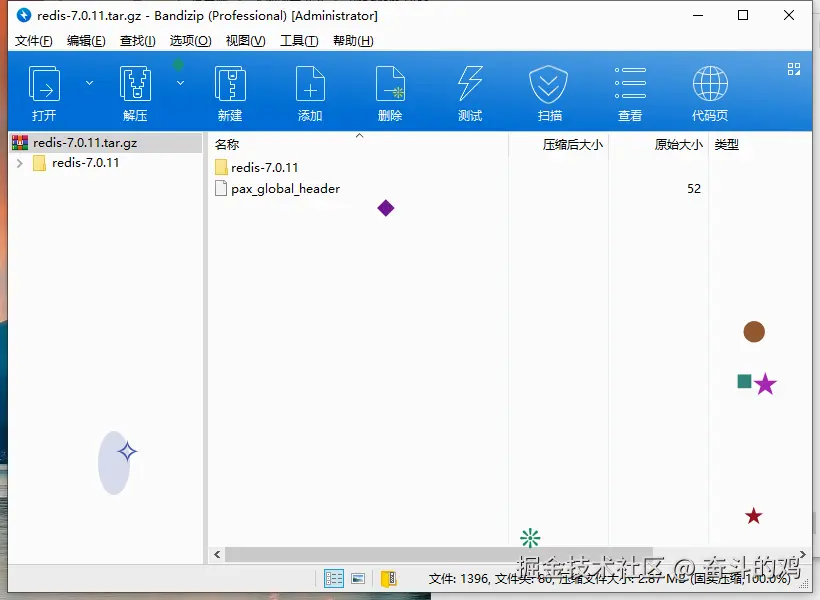The width and height of the screenshot is (820, 600).
Task: Click the folder icon beside redis-7.0.11 in list
Action: [221, 167]
